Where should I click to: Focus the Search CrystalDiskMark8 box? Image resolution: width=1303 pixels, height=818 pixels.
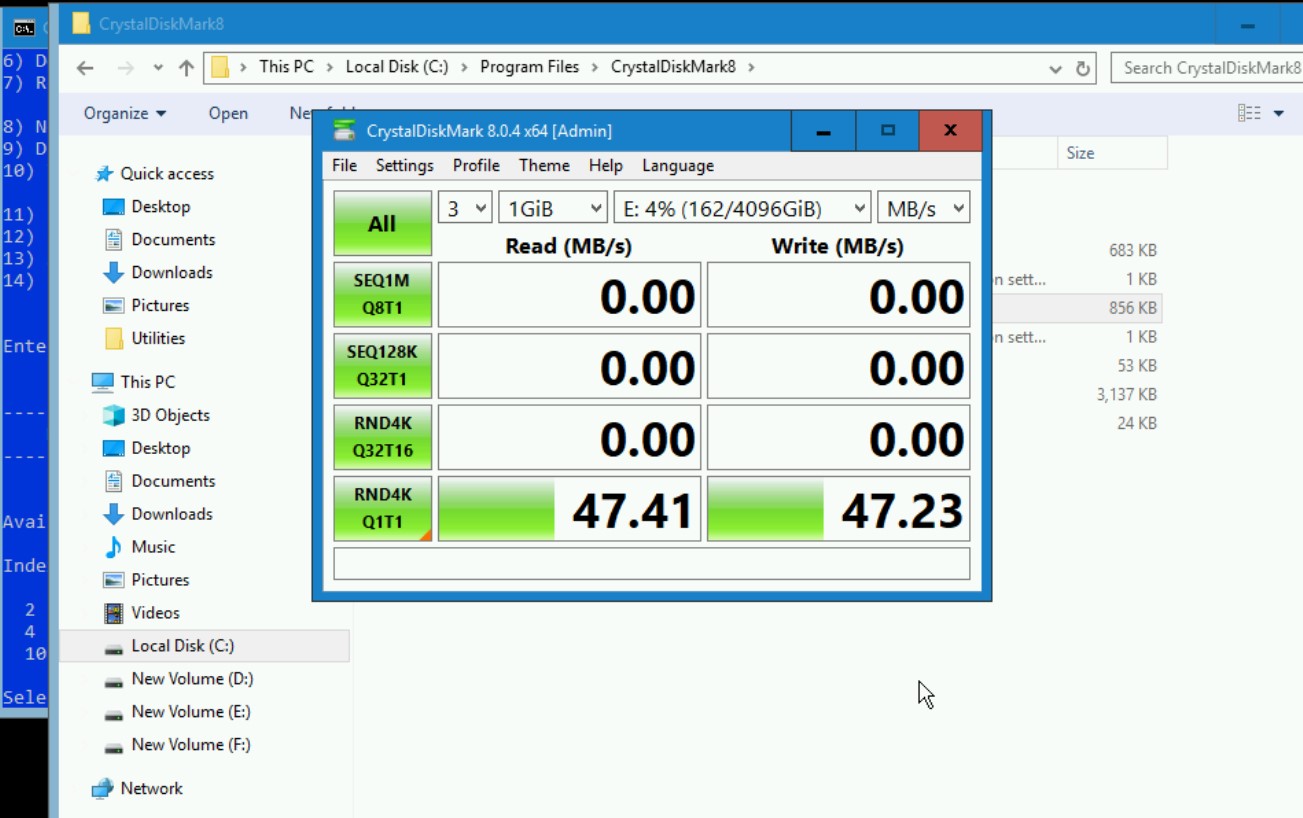coord(1207,68)
